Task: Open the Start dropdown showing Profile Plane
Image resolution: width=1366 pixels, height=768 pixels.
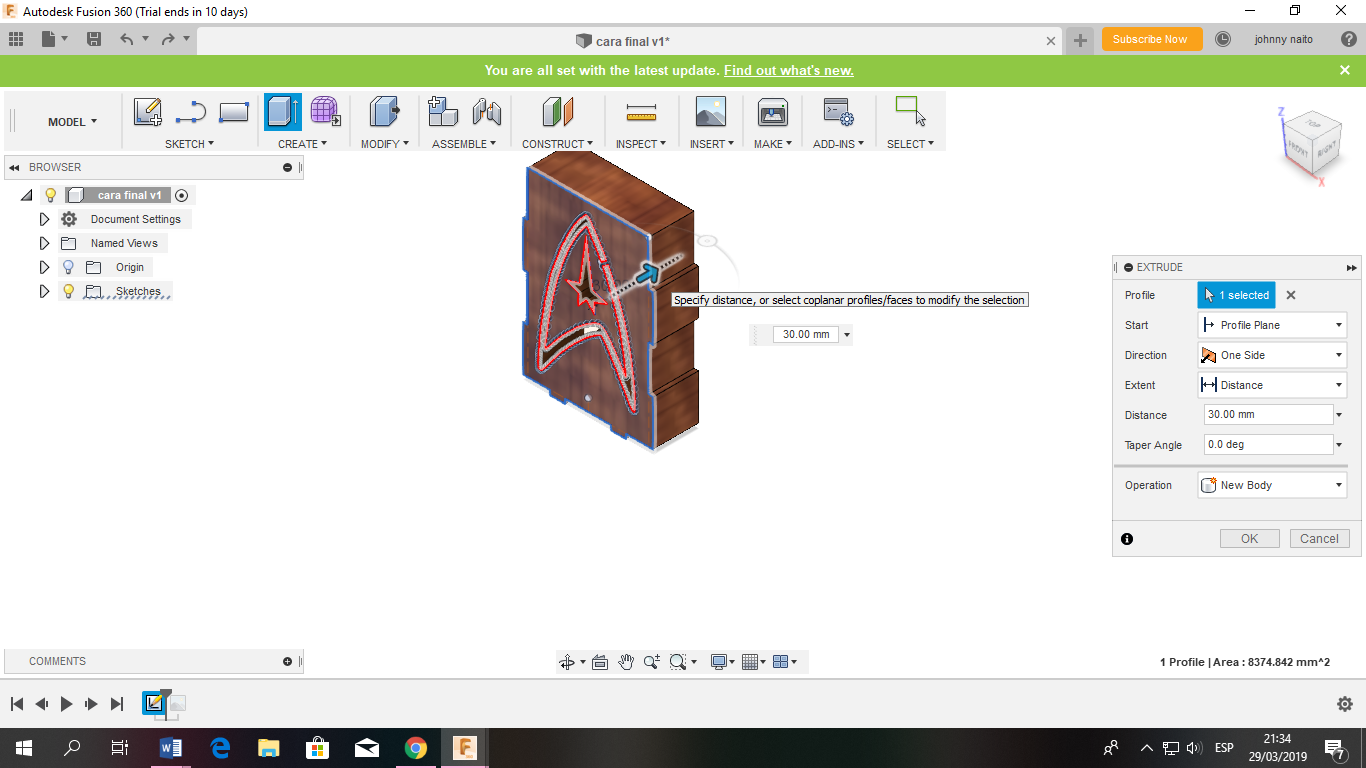Action: click(1272, 325)
